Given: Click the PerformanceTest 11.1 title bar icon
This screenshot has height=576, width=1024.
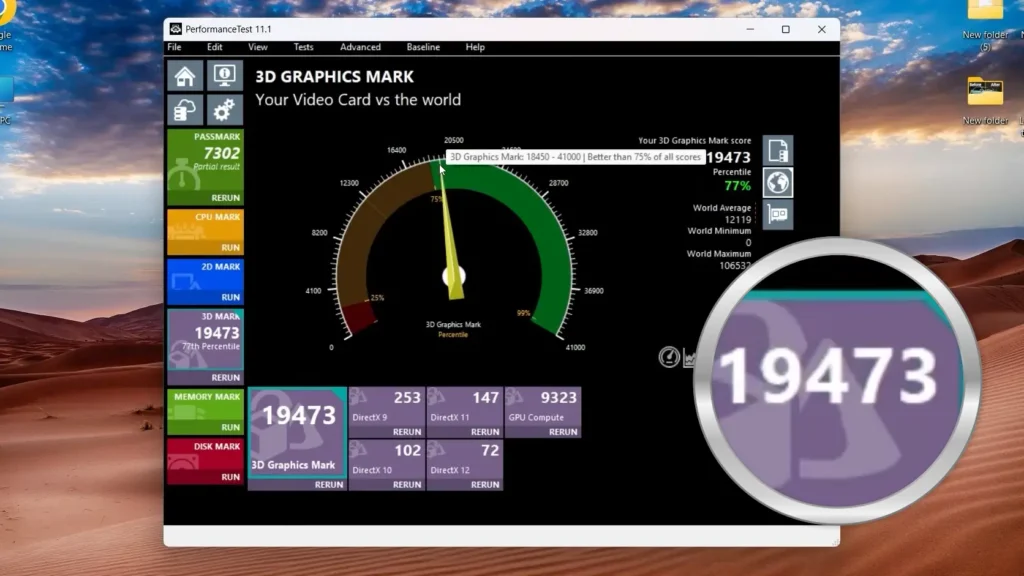Looking at the screenshot, I should (x=176, y=29).
